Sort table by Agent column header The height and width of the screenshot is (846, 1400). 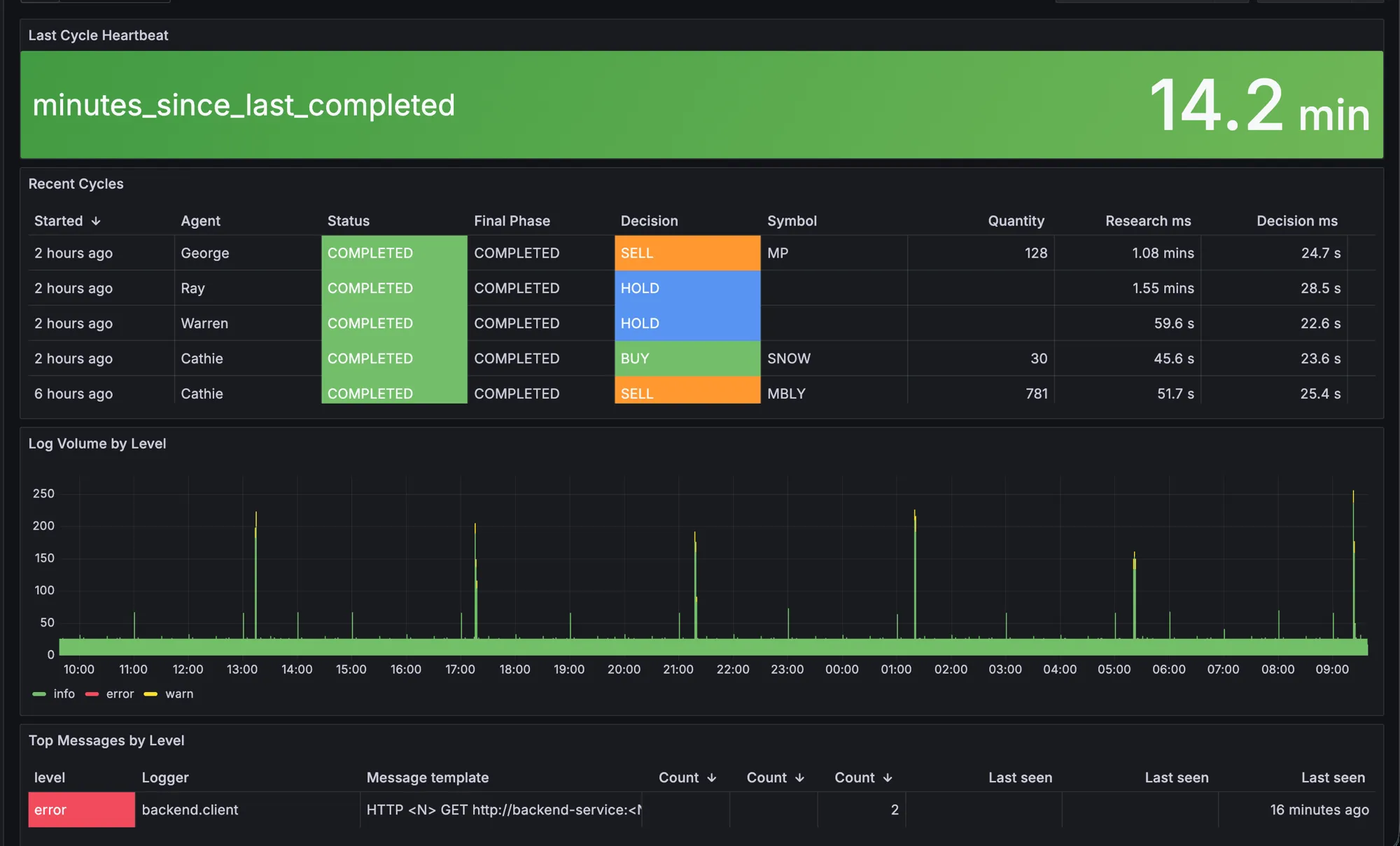200,221
